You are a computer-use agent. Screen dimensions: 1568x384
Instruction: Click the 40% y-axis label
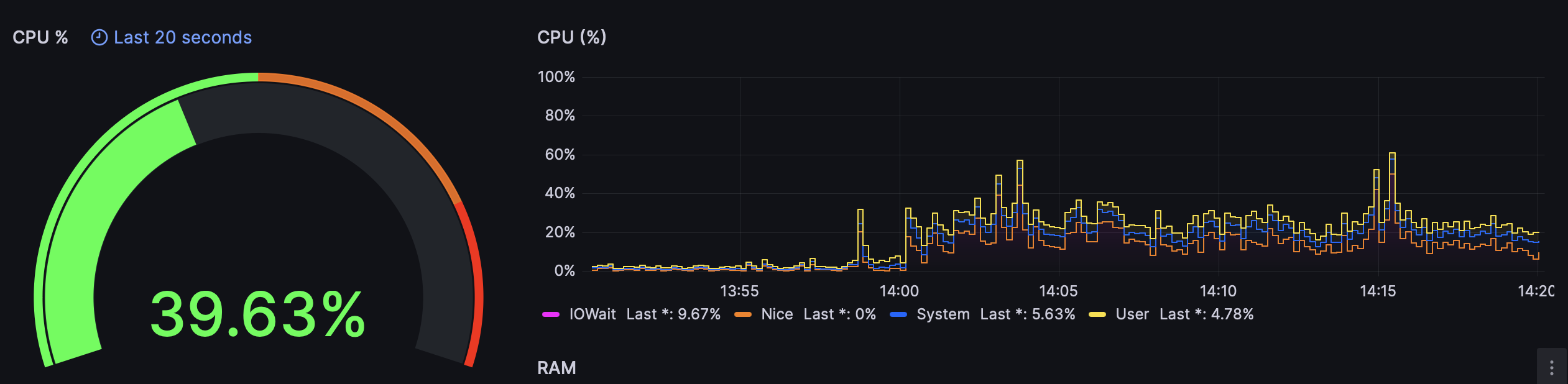[x=560, y=193]
